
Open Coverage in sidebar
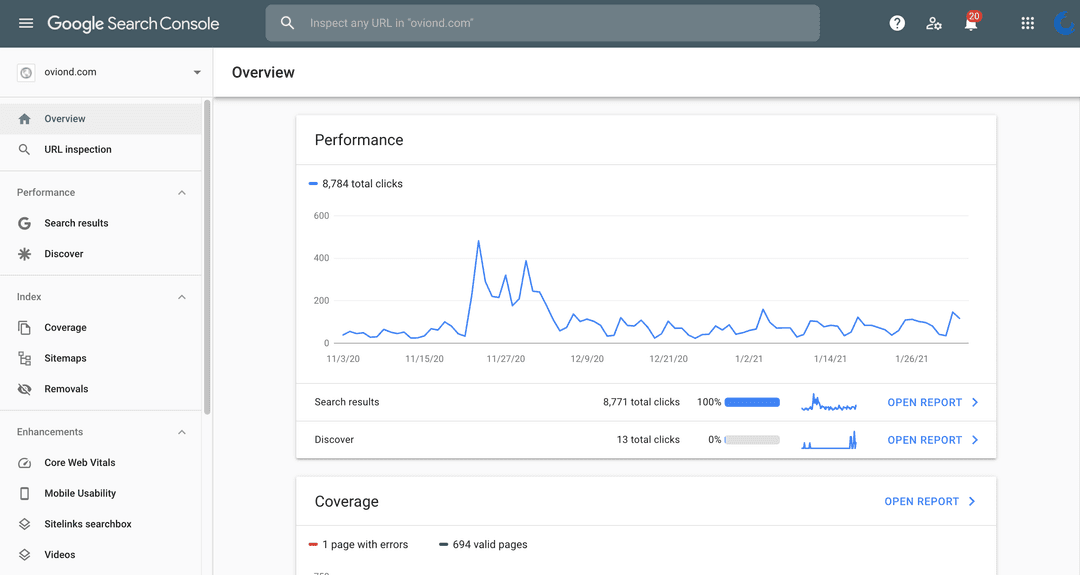[101, 328]
